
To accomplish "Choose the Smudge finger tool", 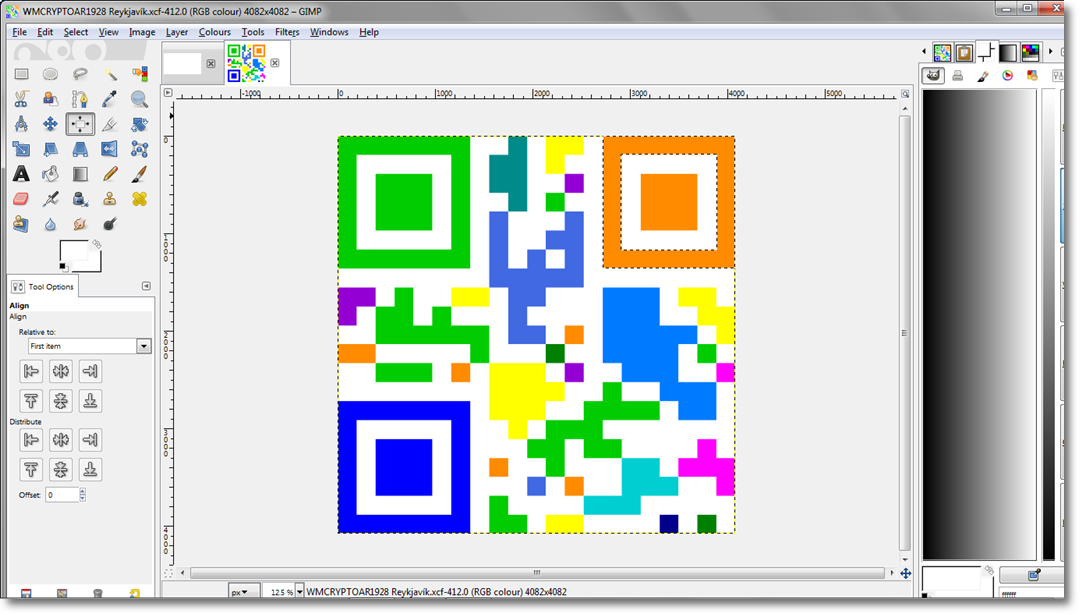I will 80,224.
